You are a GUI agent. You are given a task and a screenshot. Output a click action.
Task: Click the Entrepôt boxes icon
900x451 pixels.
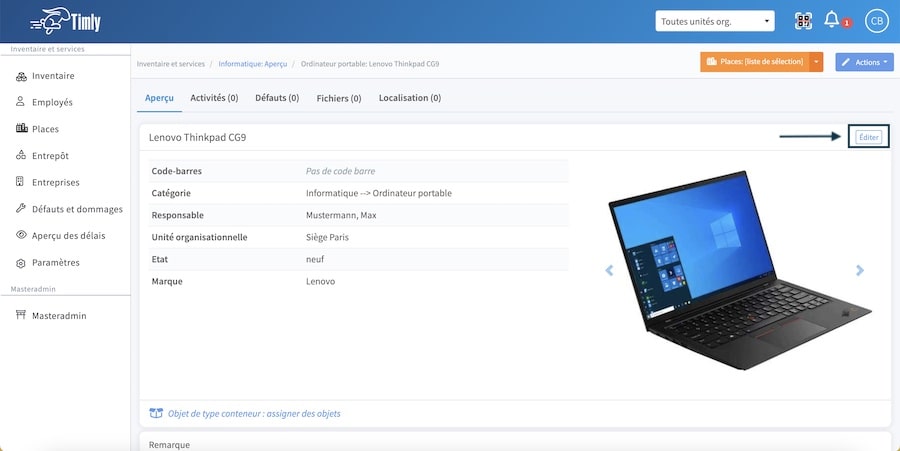[x=21, y=155]
